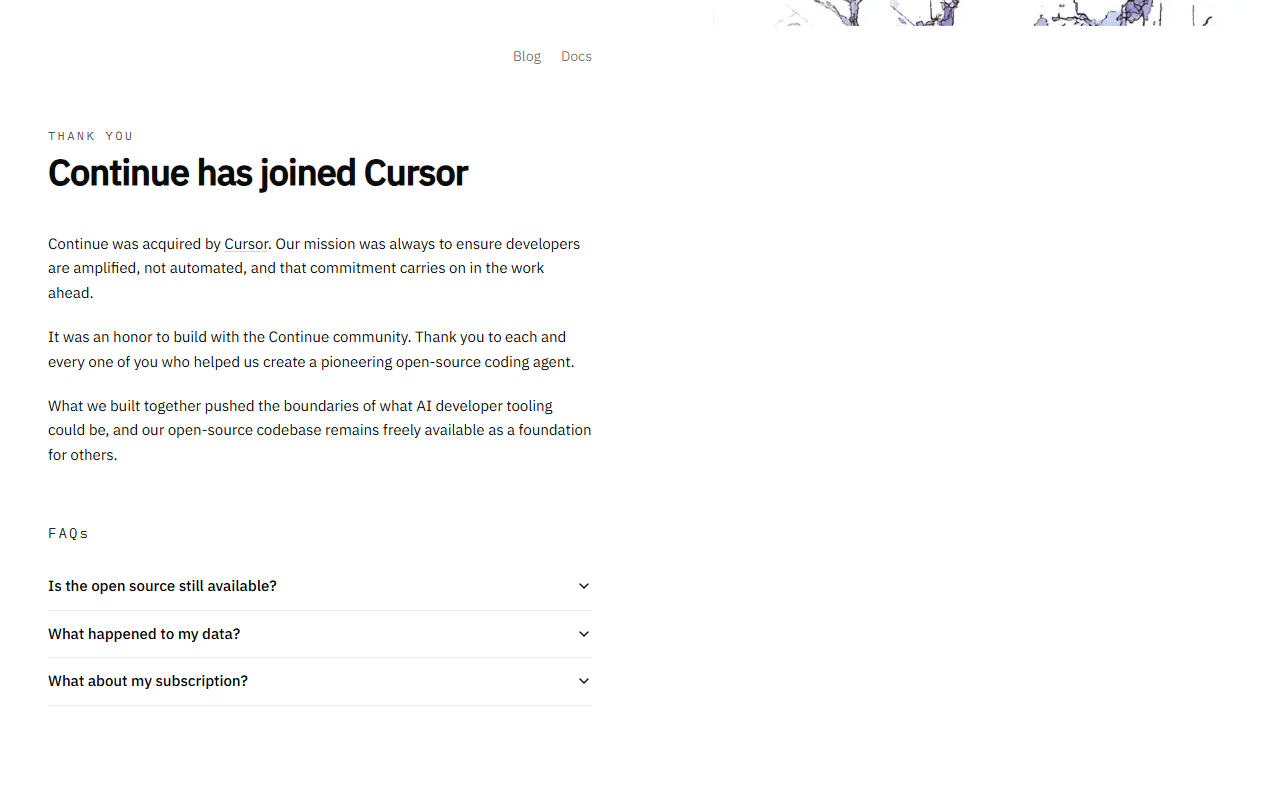Open the Blog navigation item
The width and height of the screenshot is (1280, 800).
527,56
